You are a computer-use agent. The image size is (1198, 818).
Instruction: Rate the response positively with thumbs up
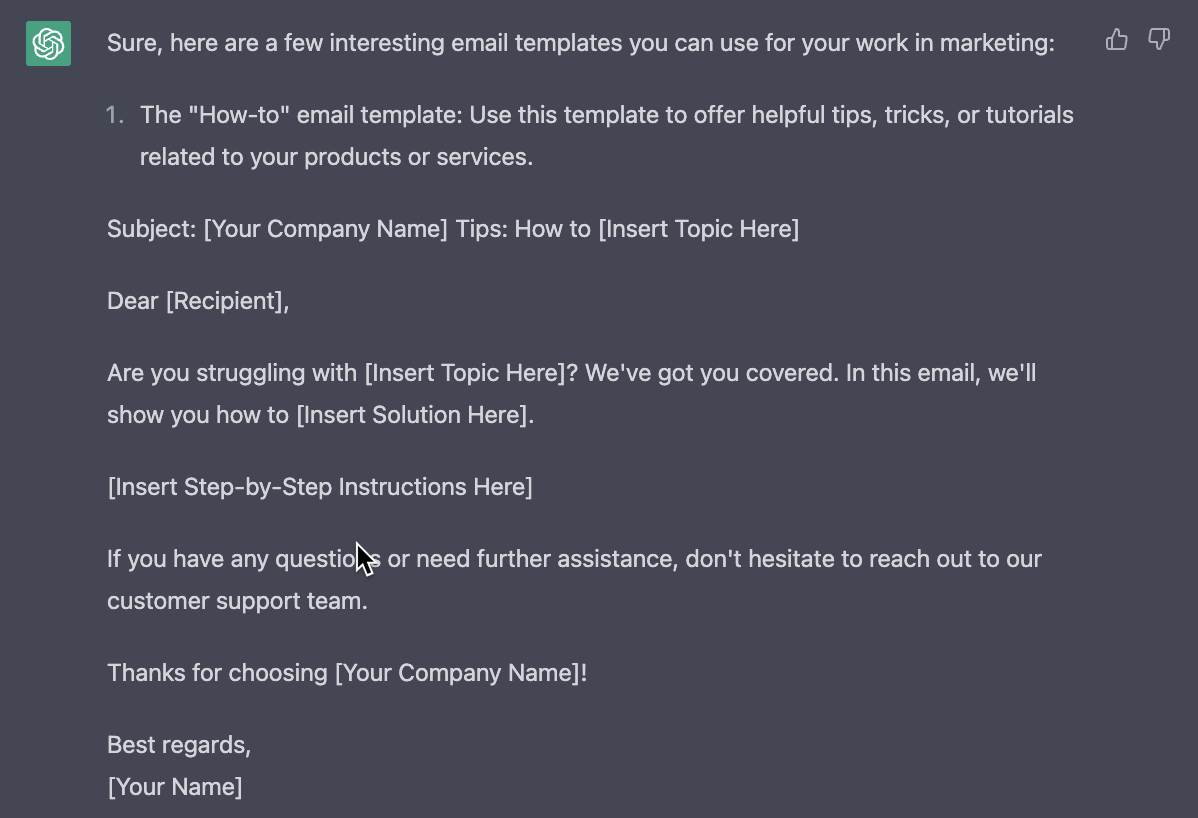click(x=1117, y=39)
